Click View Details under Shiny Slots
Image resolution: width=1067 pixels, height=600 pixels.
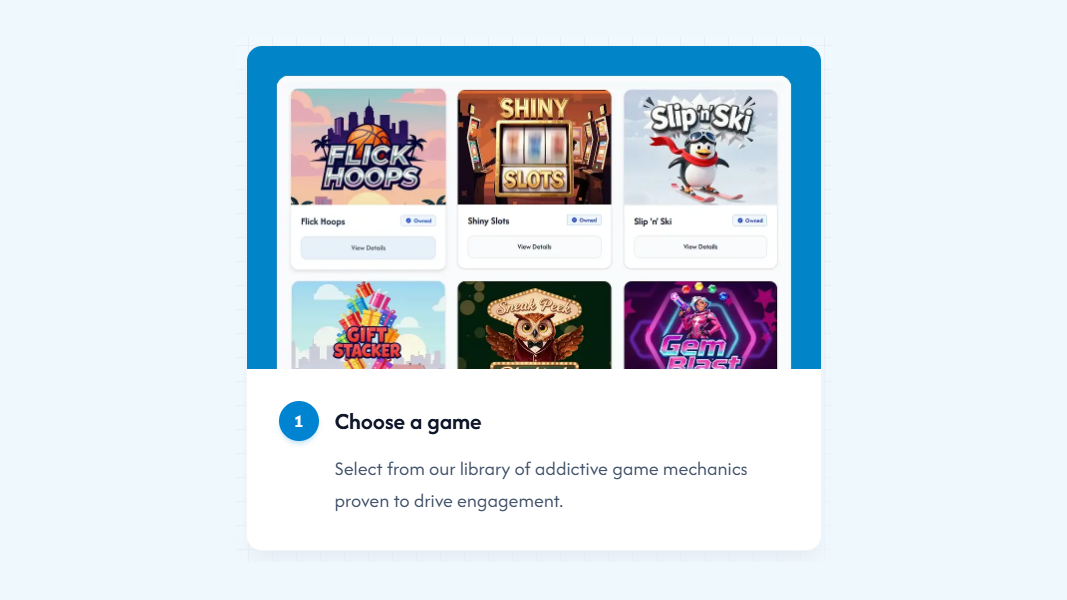coord(534,247)
